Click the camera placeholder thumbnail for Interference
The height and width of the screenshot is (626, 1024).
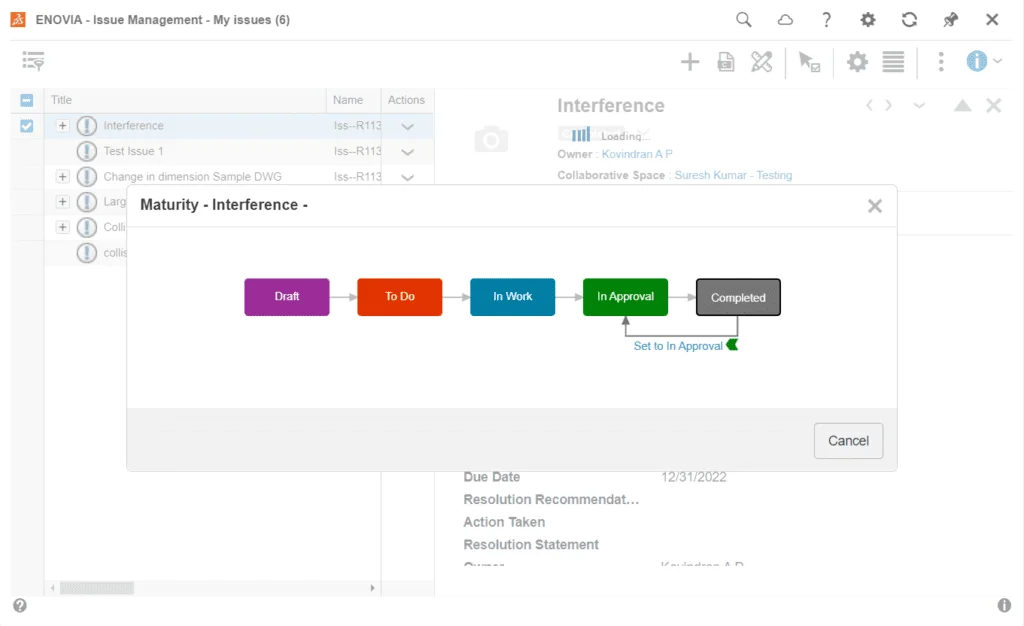(491, 140)
